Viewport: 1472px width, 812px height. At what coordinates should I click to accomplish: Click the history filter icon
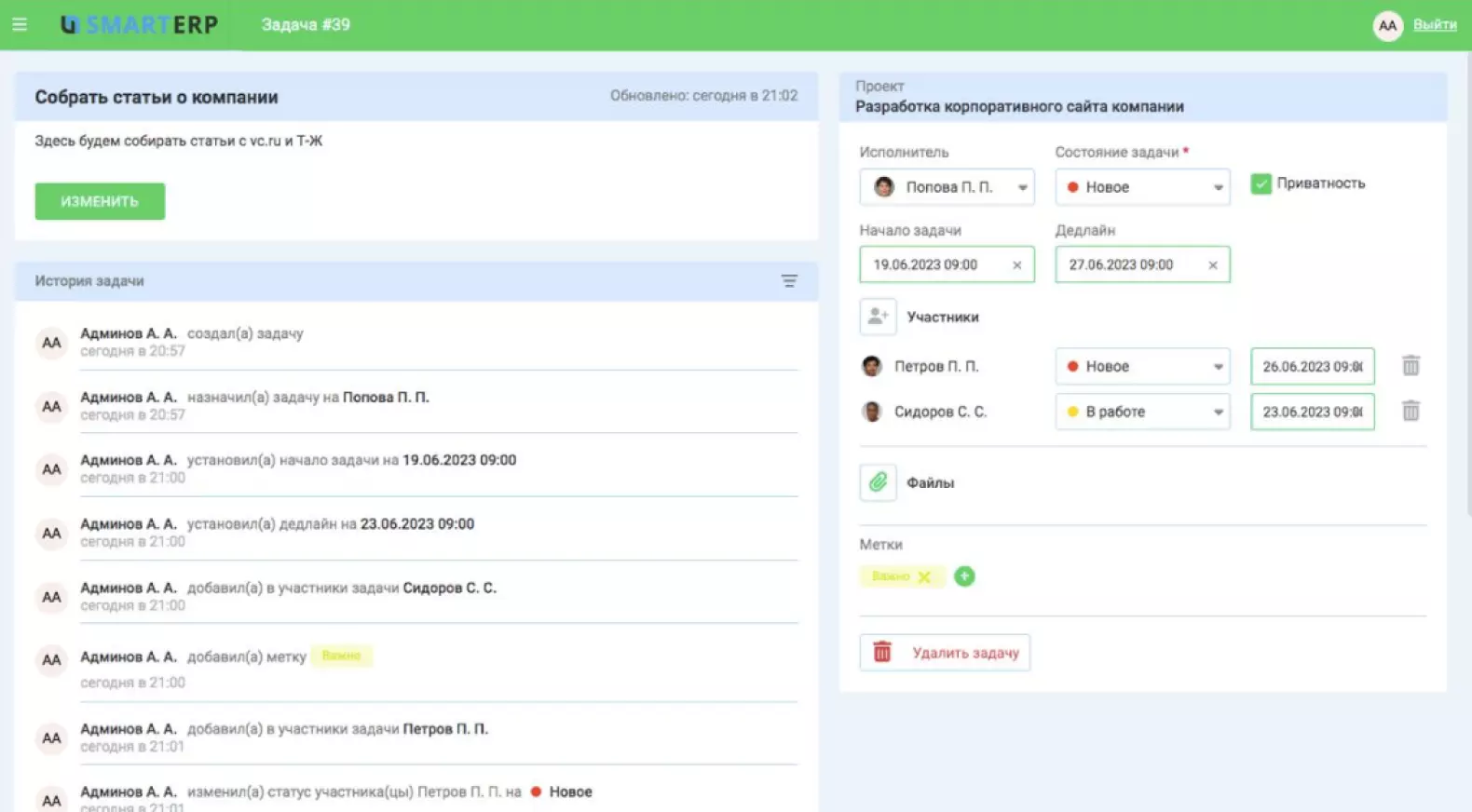pos(788,281)
